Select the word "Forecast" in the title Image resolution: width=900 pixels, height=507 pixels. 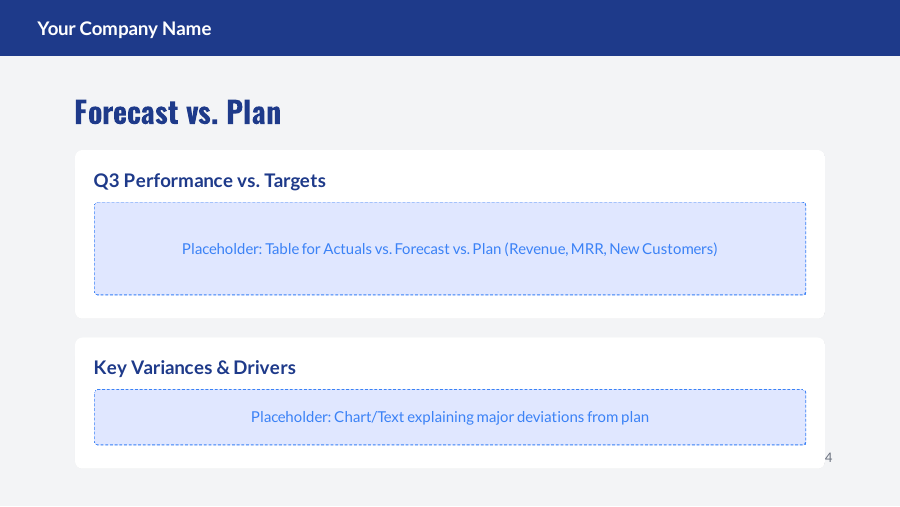[125, 112]
